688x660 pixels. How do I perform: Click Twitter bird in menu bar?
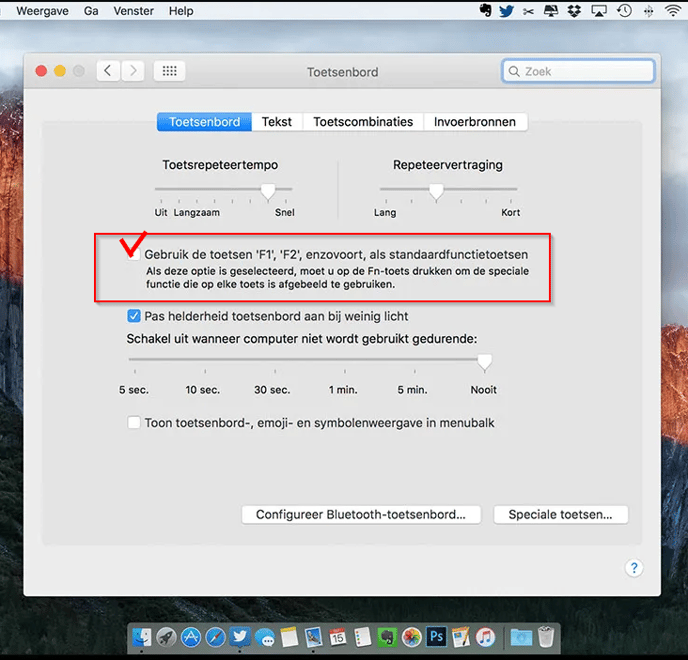click(x=506, y=11)
